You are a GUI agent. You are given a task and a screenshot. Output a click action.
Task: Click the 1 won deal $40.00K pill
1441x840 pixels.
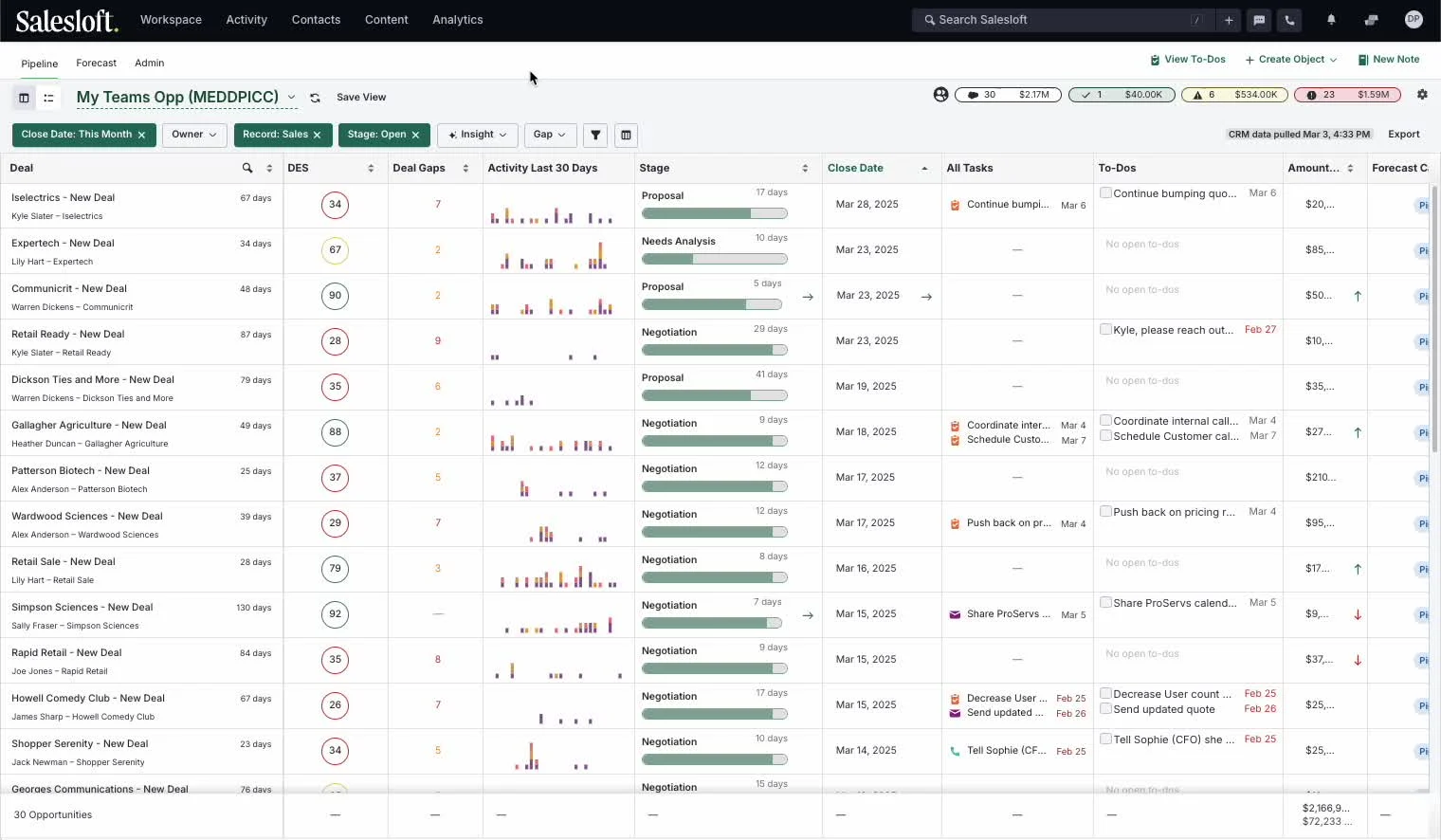[x=1122, y=95]
